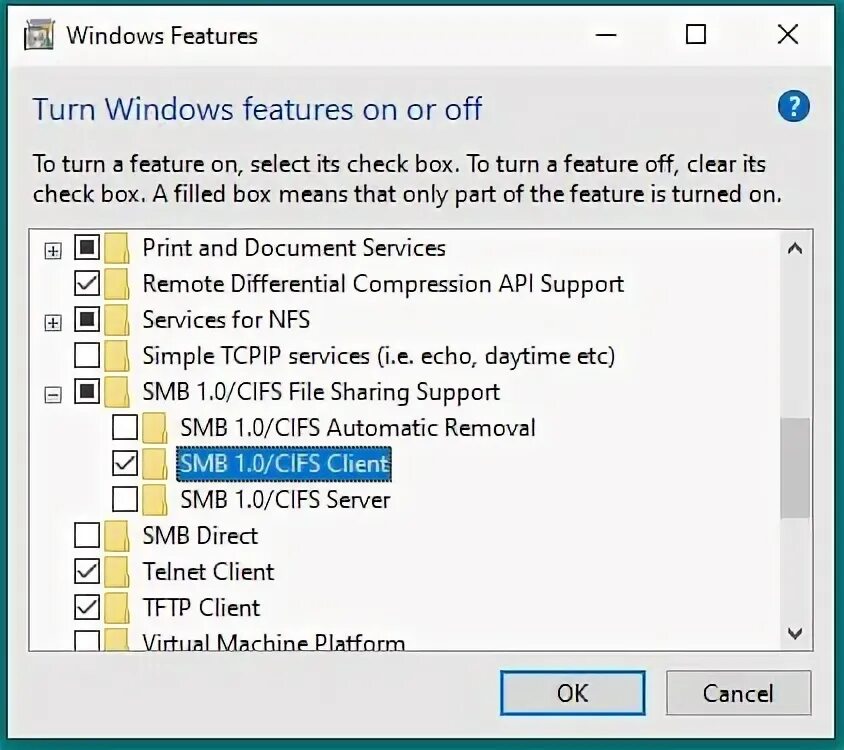Close the Windows Features window
The height and width of the screenshot is (750, 844).
tap(787, 35)
